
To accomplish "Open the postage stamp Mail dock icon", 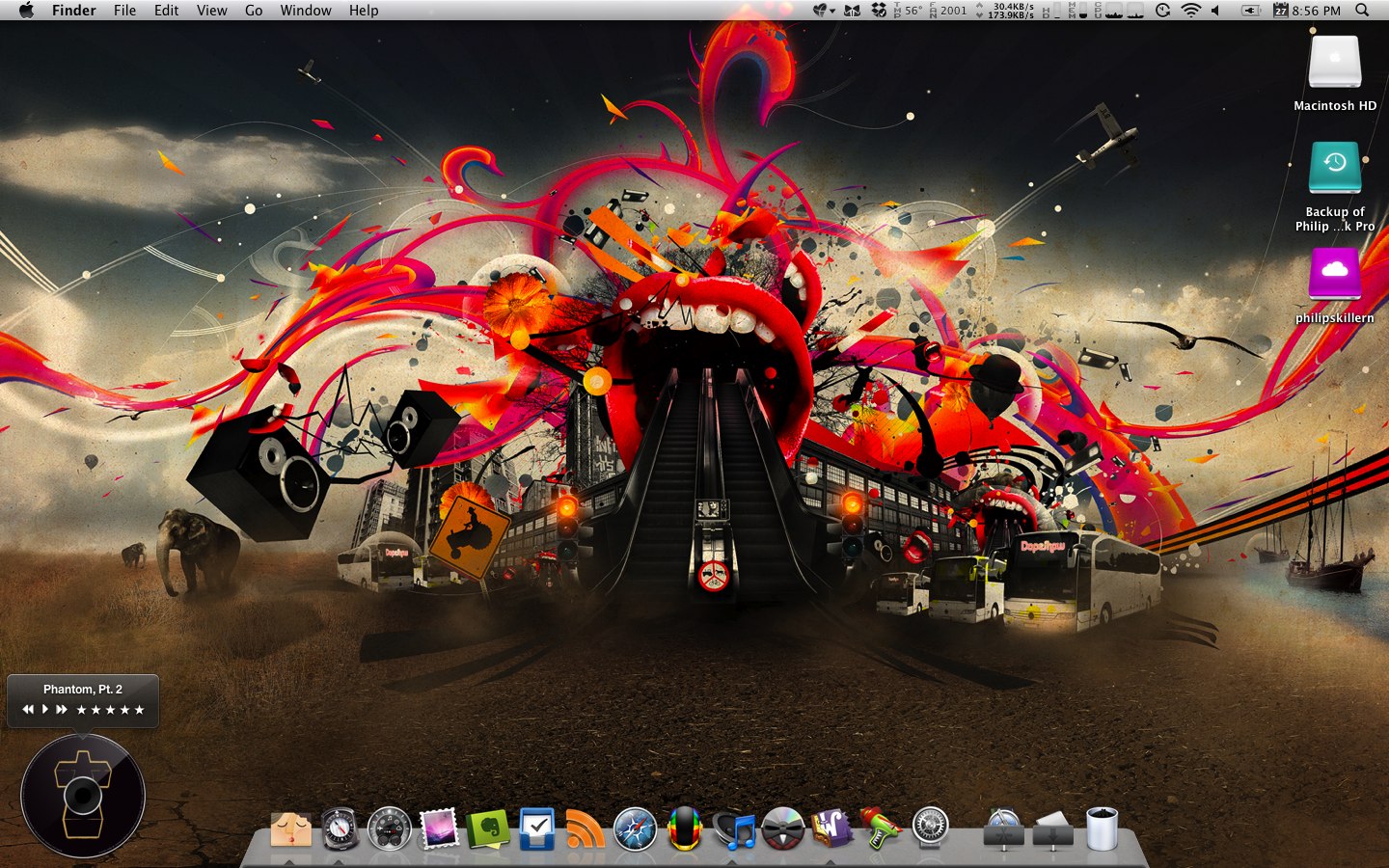I will [439, 829].
